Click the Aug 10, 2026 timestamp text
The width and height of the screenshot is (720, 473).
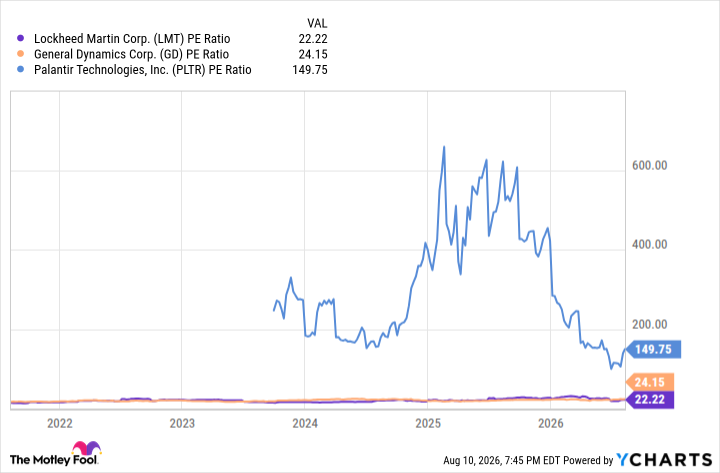point(502,460)
